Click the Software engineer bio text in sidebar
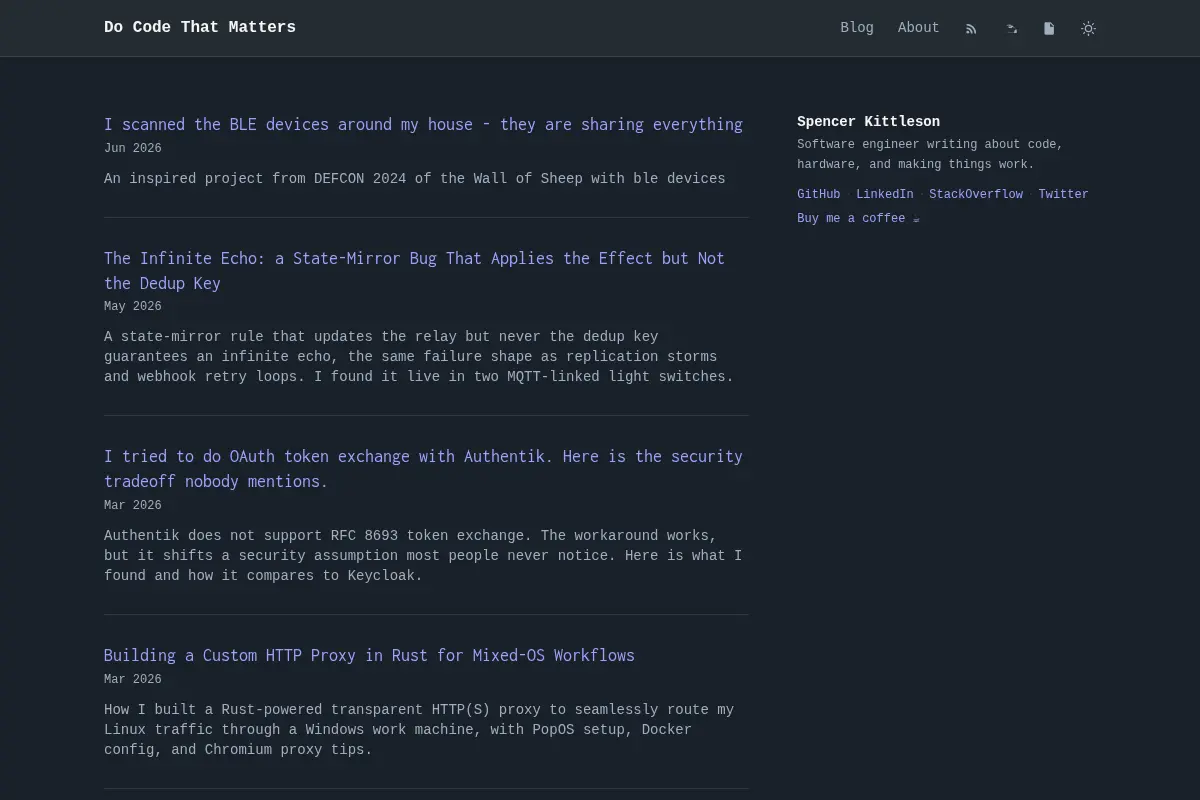The height and width of the screenshot is (800, 1200). pos(930,154)
